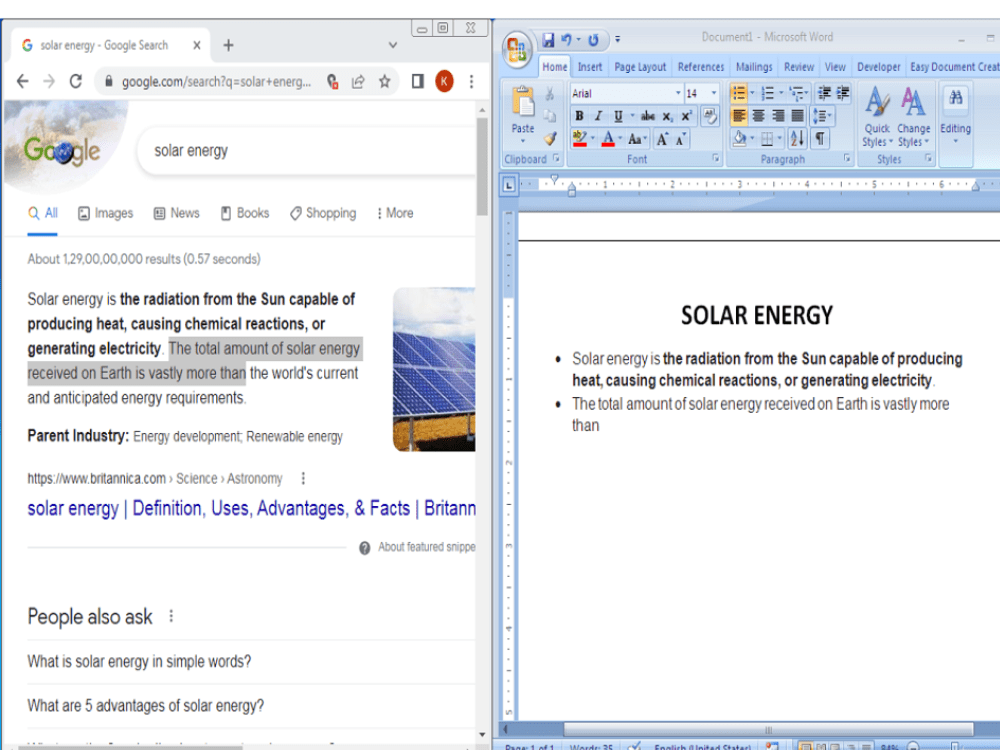The width and height of the screenshot is (1000, 750).
Task: Click the Increase Indent icon
Action: point(842,94)
